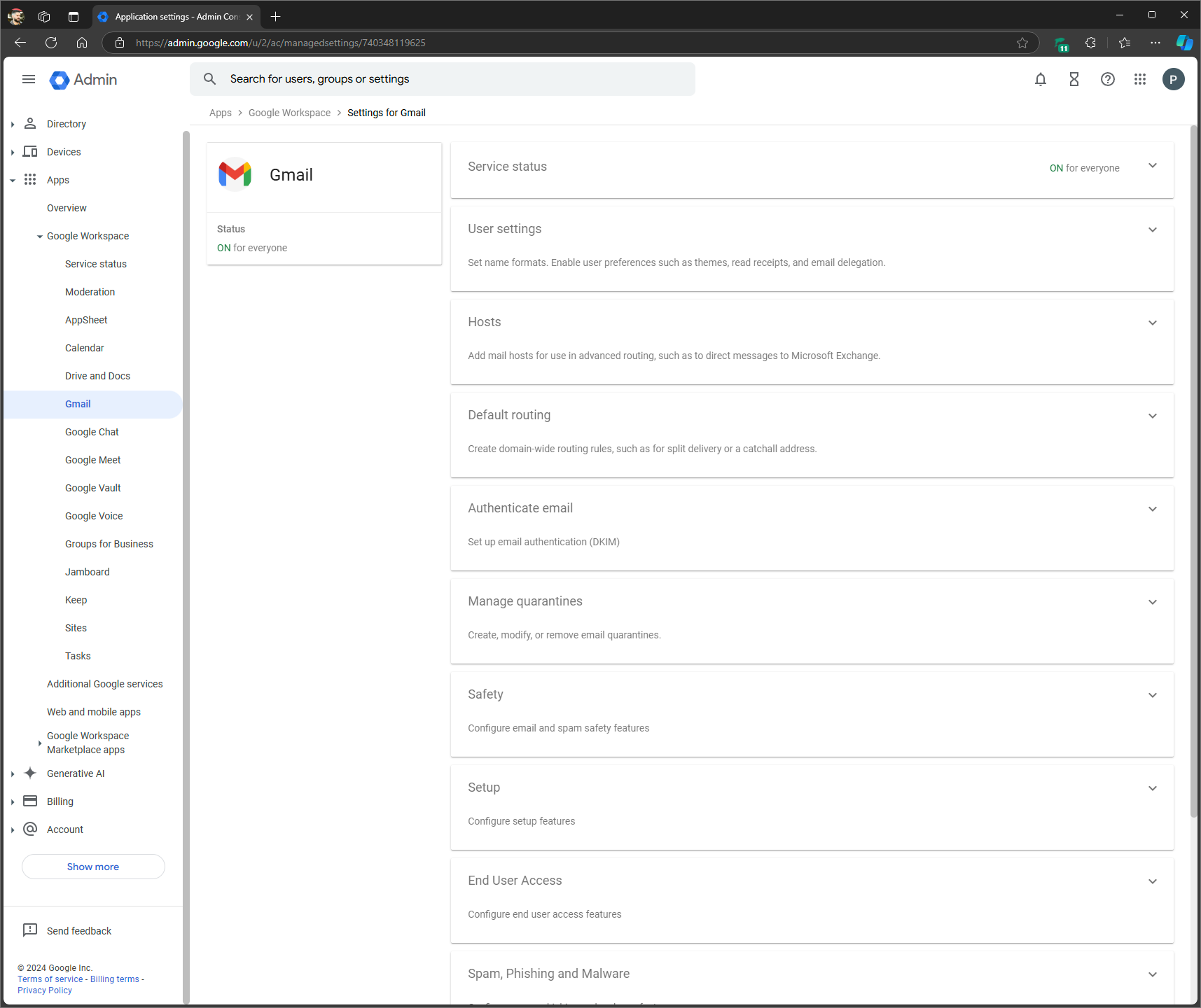Open Google Meet in sidebar

click(93, 460)
